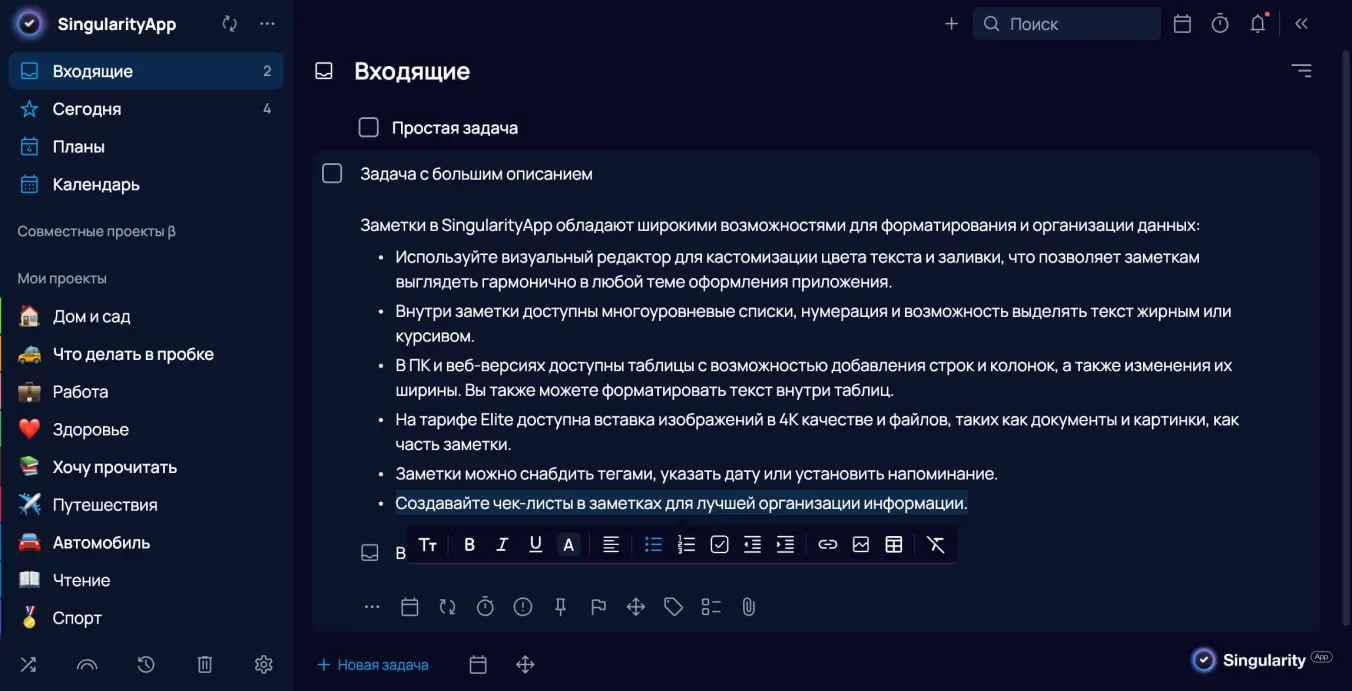
Task: Click the "Поиск" search field
Action: (1066, 24)
